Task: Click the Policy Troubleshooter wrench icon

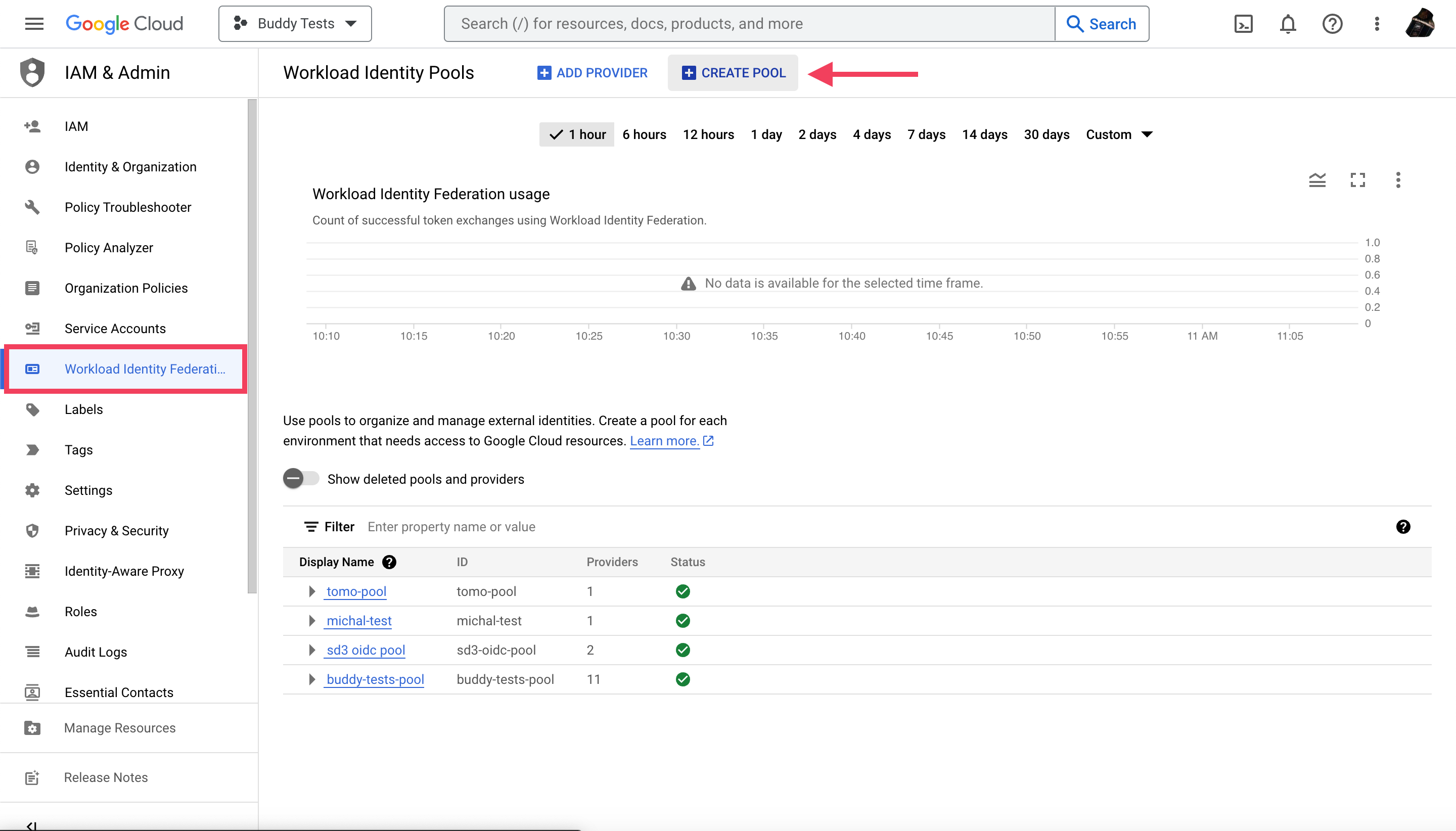Action: point(32,207)
